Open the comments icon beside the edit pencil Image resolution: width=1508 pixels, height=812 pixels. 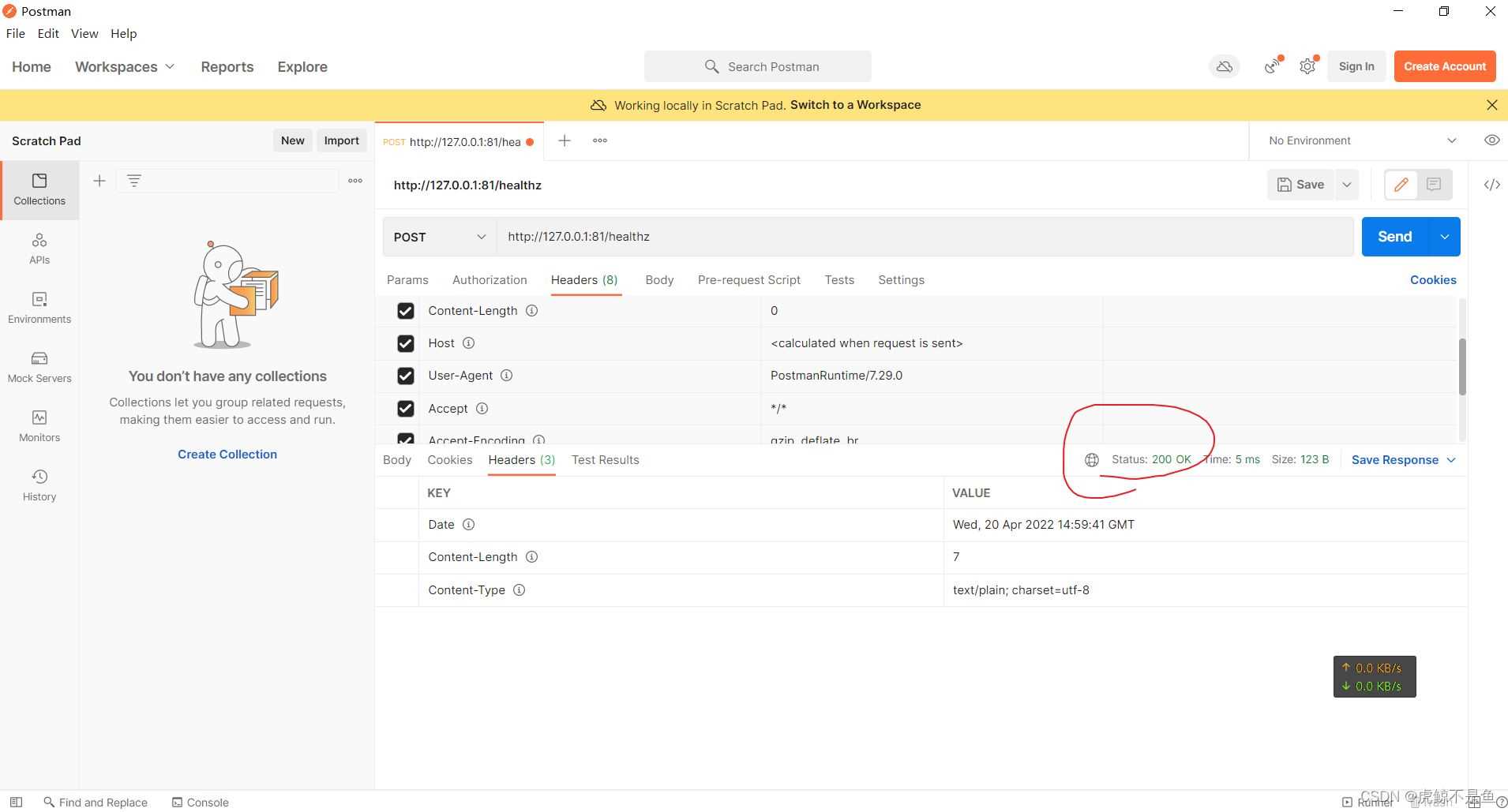[1434, 185]
